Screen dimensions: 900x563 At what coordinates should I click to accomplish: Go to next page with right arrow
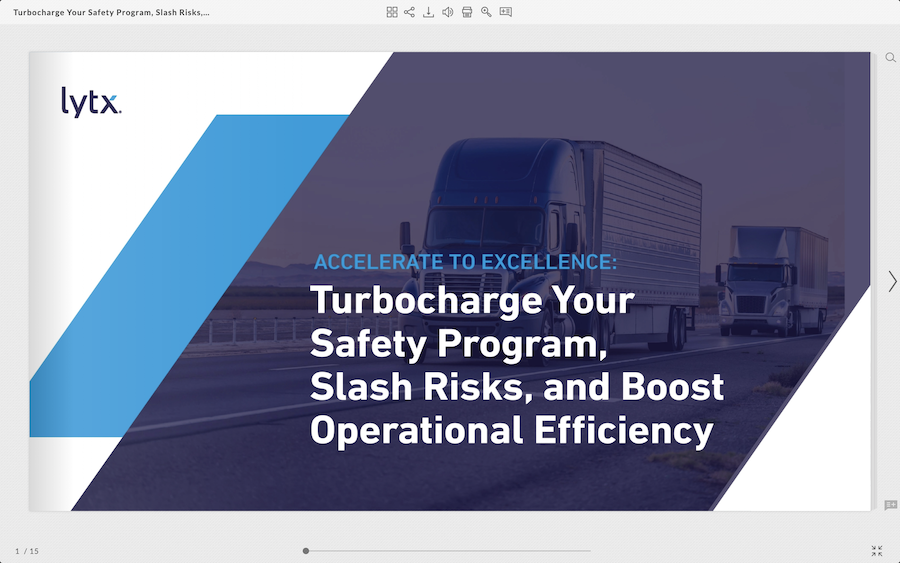(892, 281)
